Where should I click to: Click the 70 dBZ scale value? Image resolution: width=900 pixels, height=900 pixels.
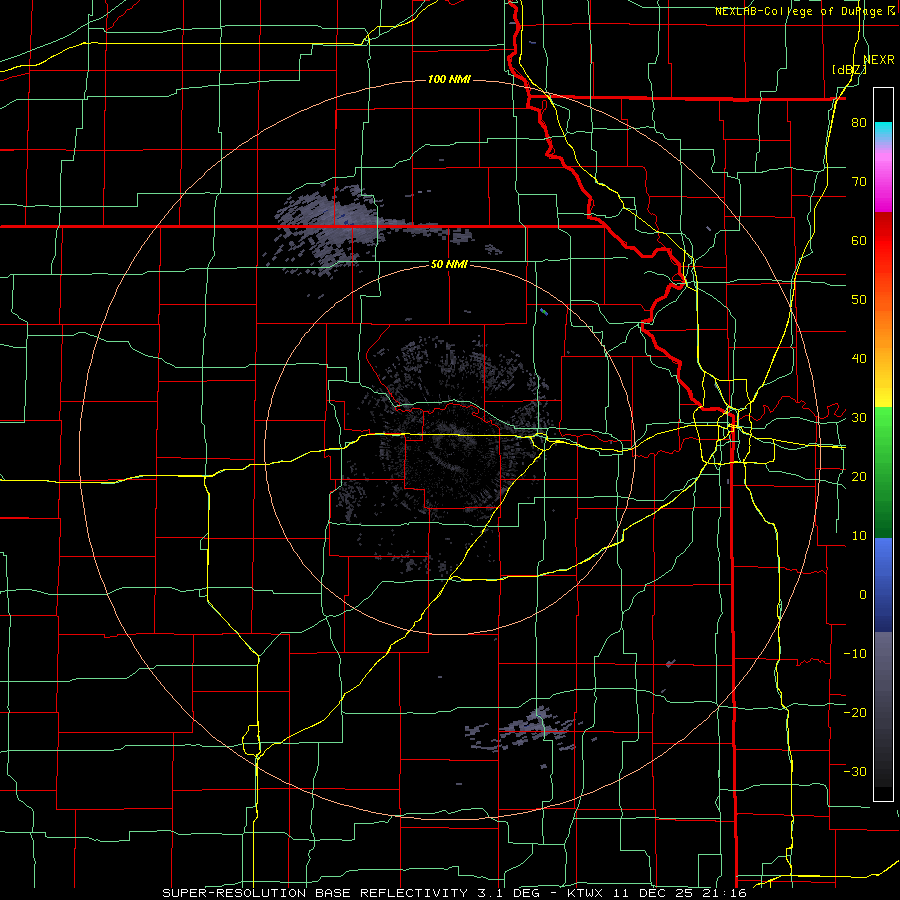[859, 182]
